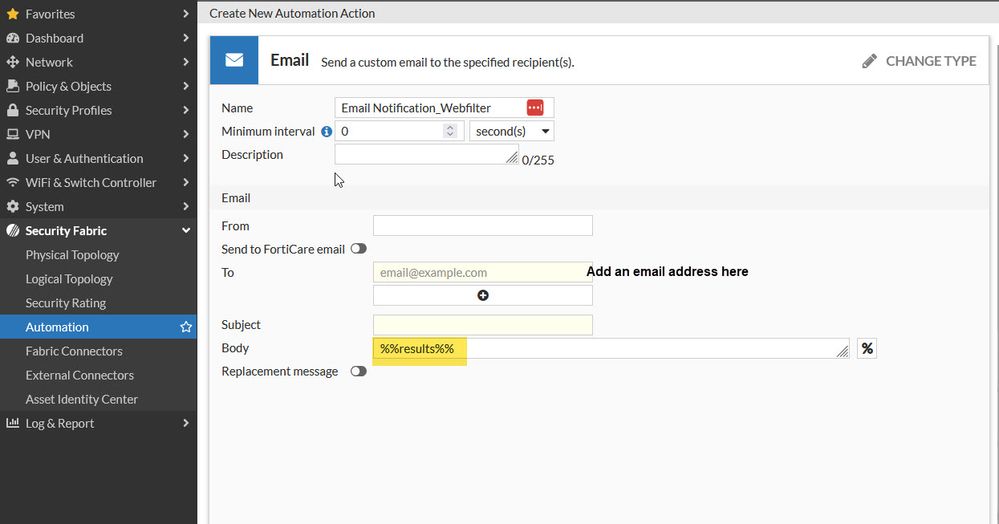
Task: Click the Minimum interval info icon
Action: pos(326,131)
